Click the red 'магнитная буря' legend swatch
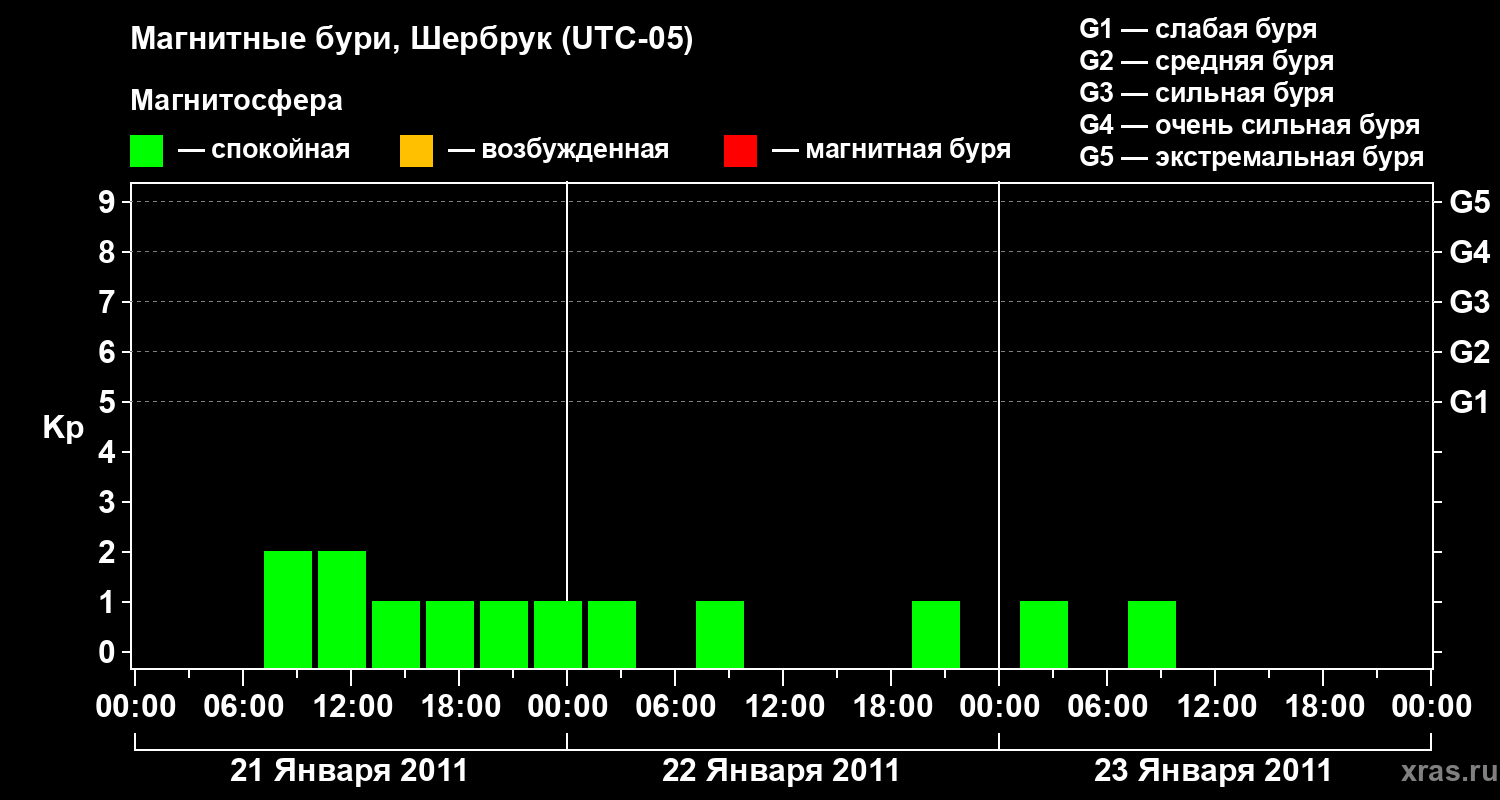This screenshot has width=1500, height=800. (740, 151)
